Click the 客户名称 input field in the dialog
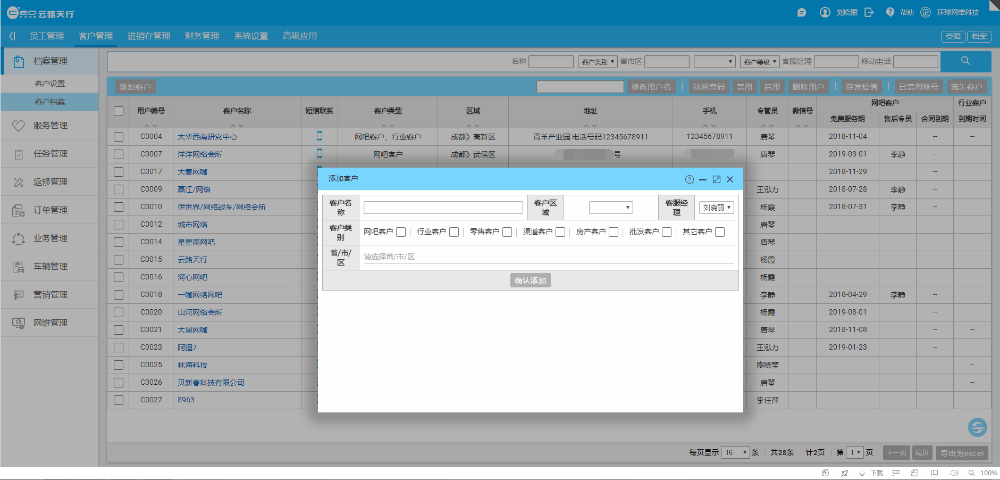Viewport: 1000px width, 480px height. [443, 207]
